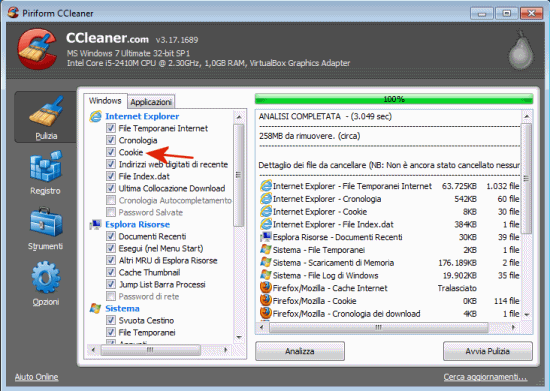Click the Internet Explorer category icon
Viewport: 550px width, 391px height.
[95, 116]
